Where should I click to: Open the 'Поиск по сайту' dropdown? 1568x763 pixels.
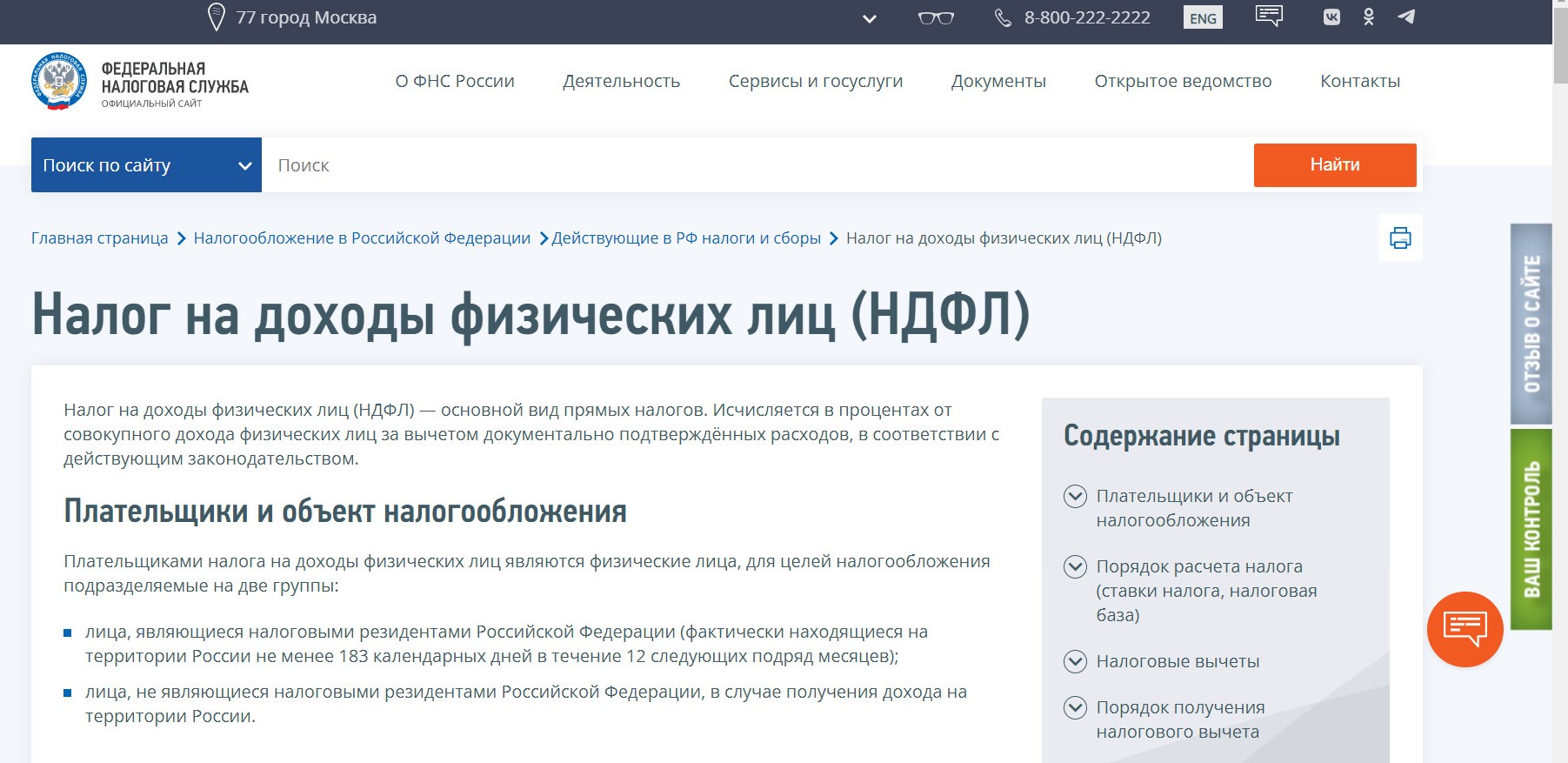146,165
